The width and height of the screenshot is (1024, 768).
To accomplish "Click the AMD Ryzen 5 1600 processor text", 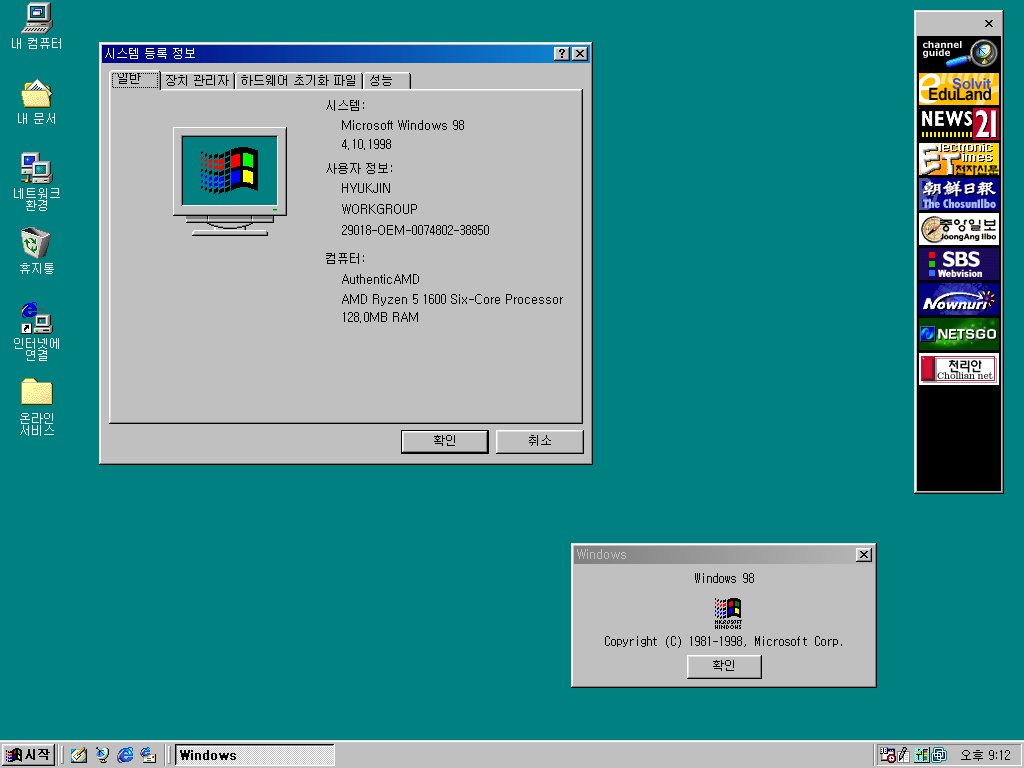I will pyautogui.click(x=452, y=299).
